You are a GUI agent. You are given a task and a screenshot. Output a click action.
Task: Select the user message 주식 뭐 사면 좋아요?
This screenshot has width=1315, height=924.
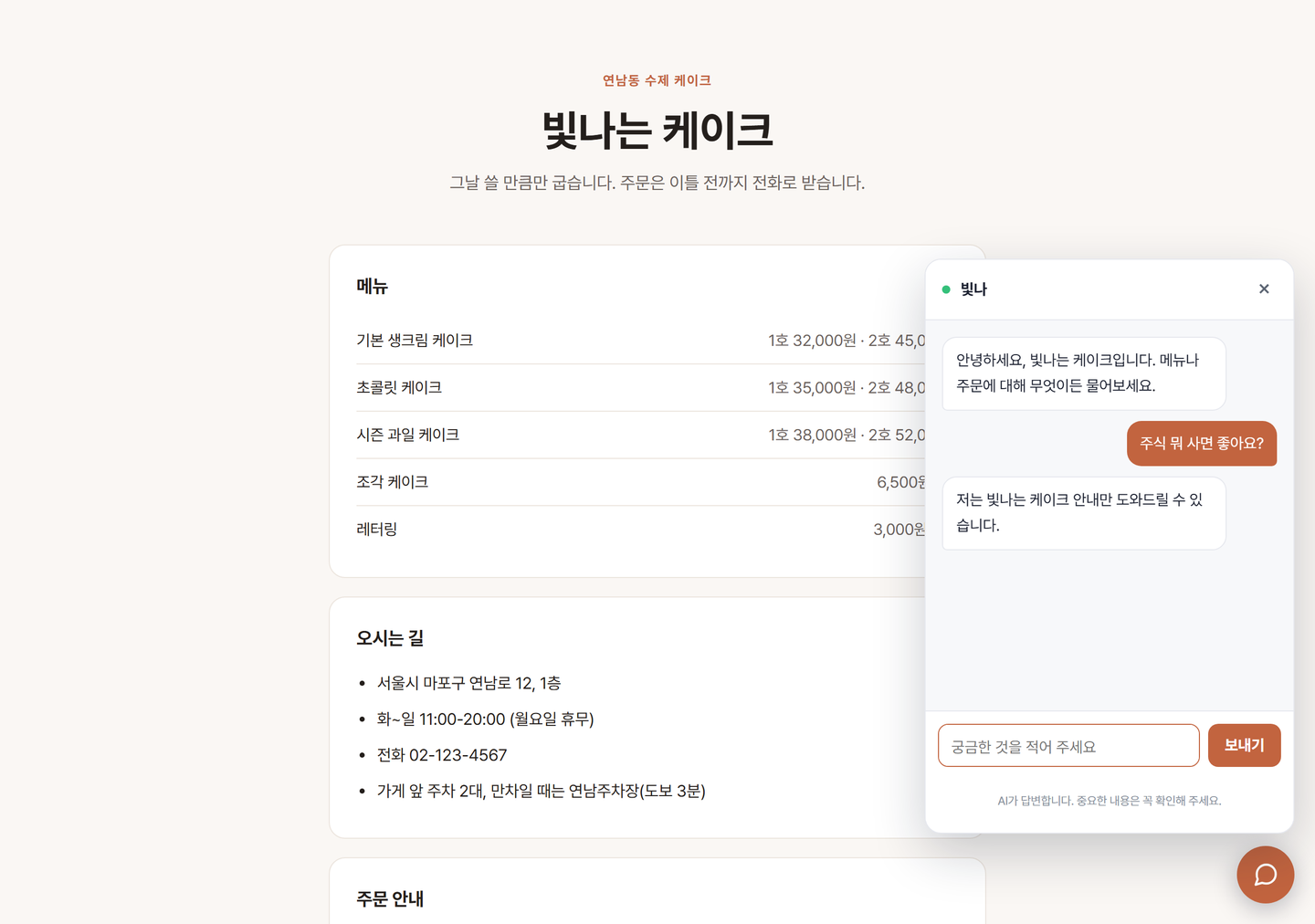point(1202,444)
